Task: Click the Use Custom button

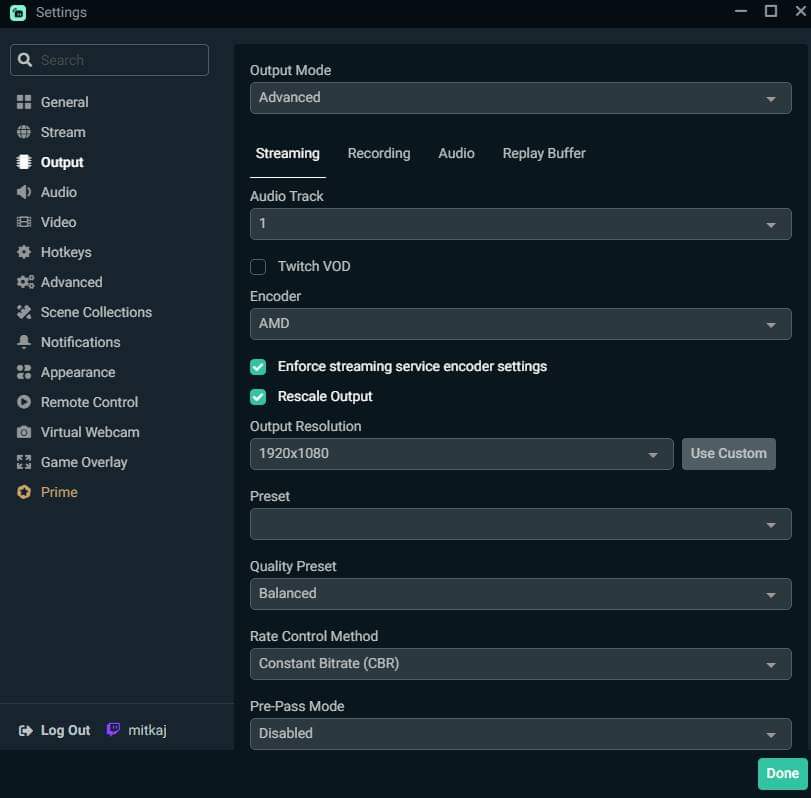Action: tap(728, 454)
